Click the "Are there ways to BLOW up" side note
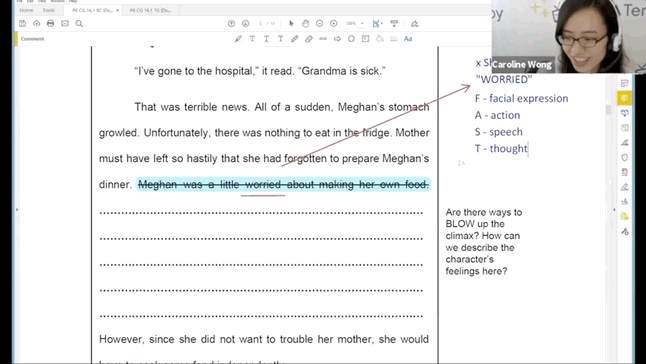646x364 pixels. (x=484, y=242)
